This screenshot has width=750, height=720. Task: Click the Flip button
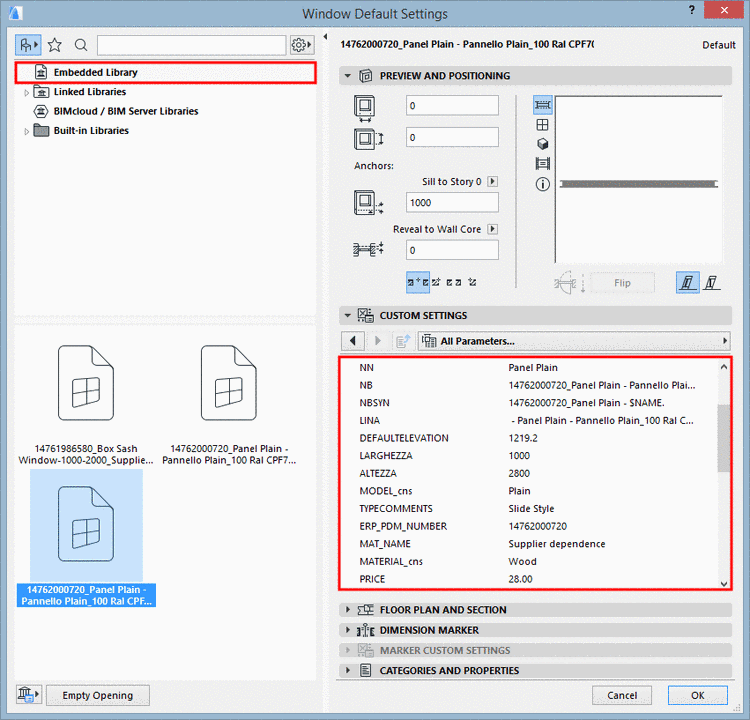622,283
